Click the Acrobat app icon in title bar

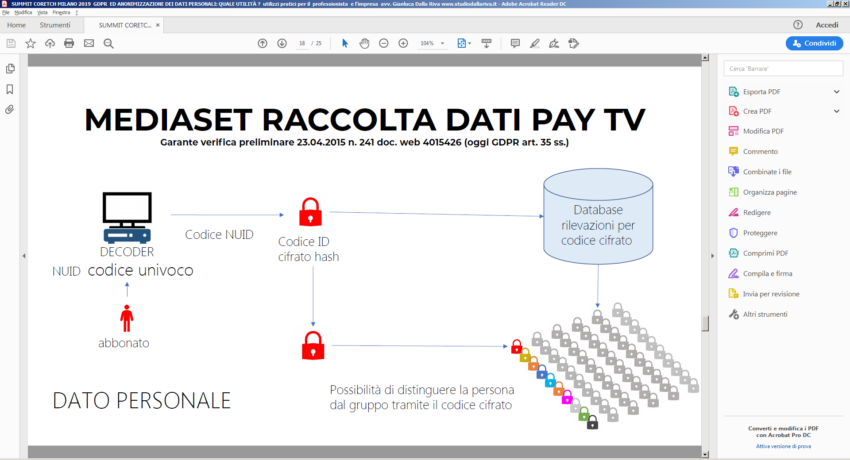[x=4, y=4]
